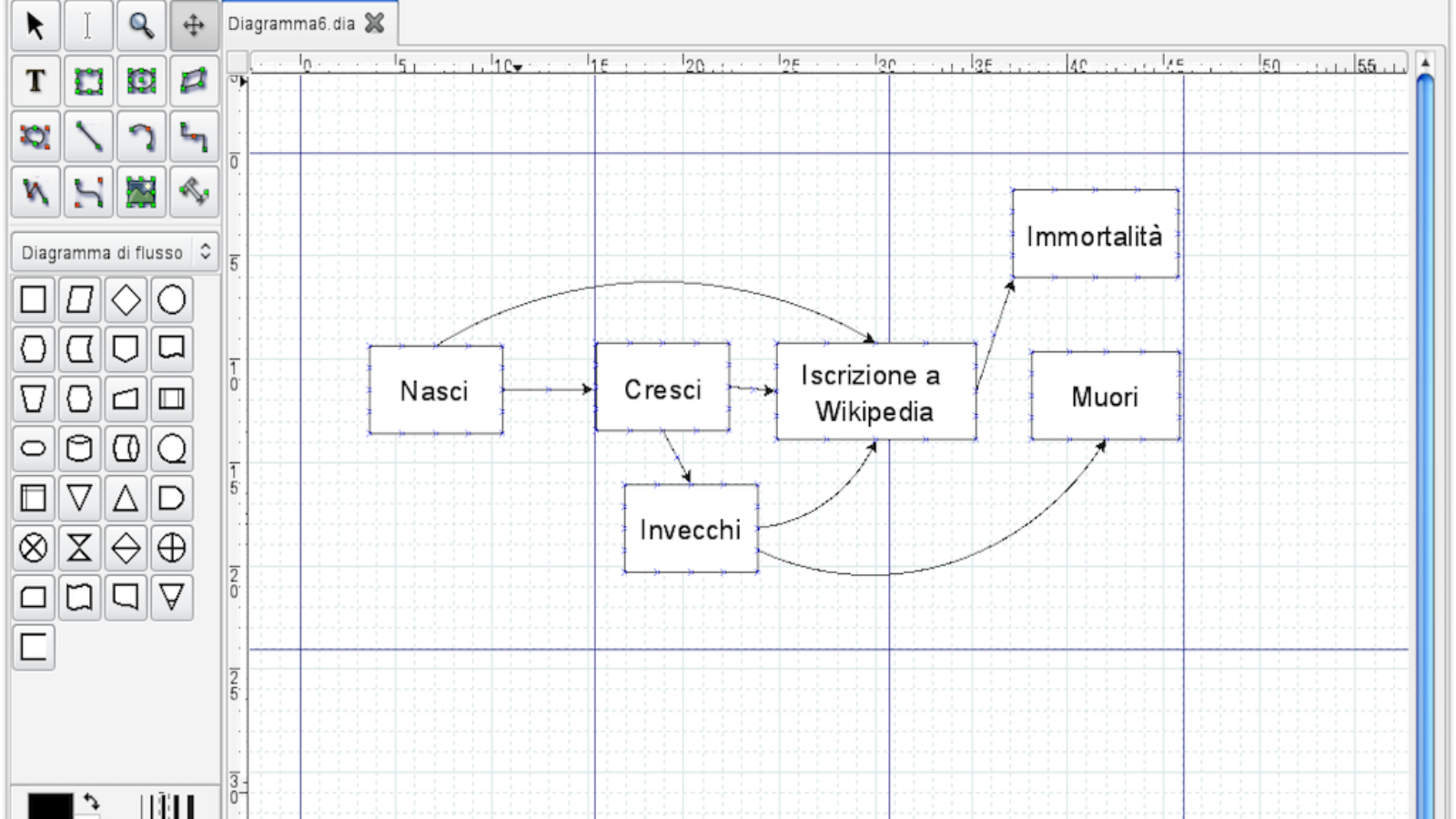The height and width of the screenshot is (819, 1456).
Task: Open the line width selector
Action: [x=168, y=806]
